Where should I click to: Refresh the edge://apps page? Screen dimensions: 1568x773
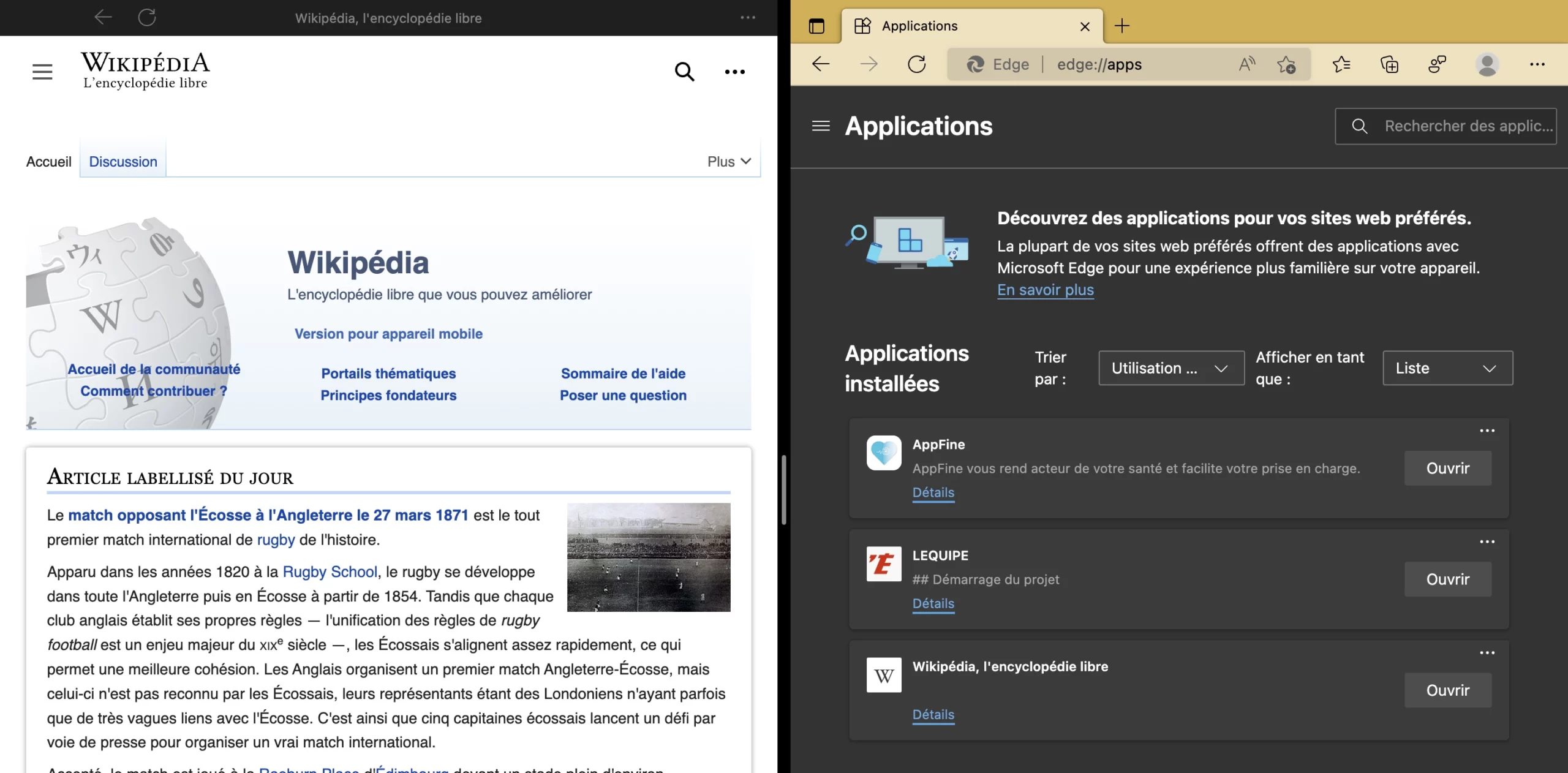click(916, 64)
